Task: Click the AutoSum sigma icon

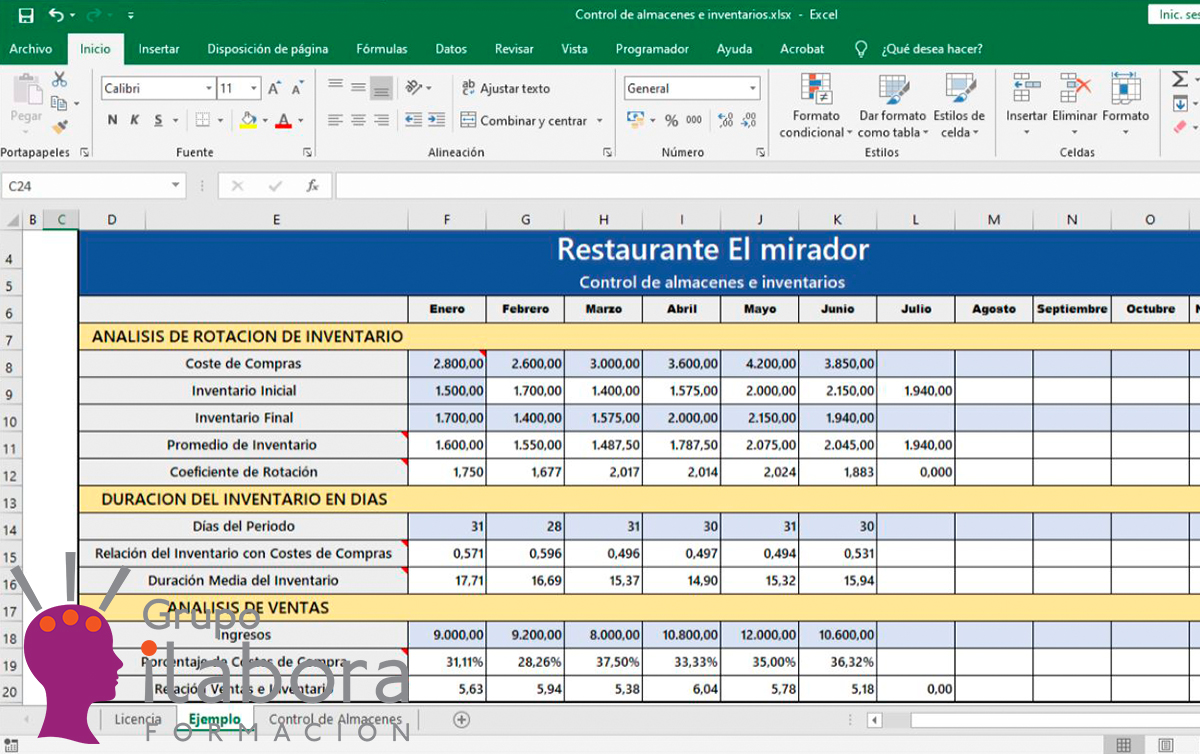Action: (x=1181, y=79)
